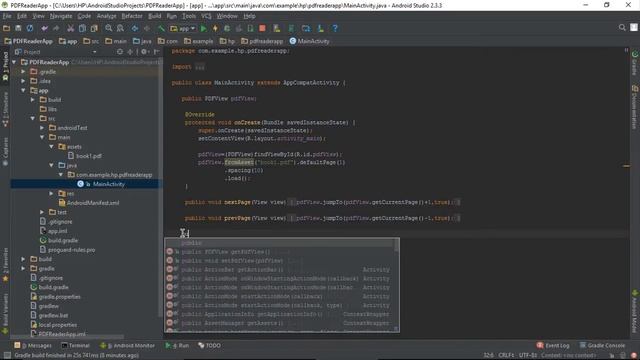Click the green Run app button
The image size is (640, 360).
(x=203, y=28)
